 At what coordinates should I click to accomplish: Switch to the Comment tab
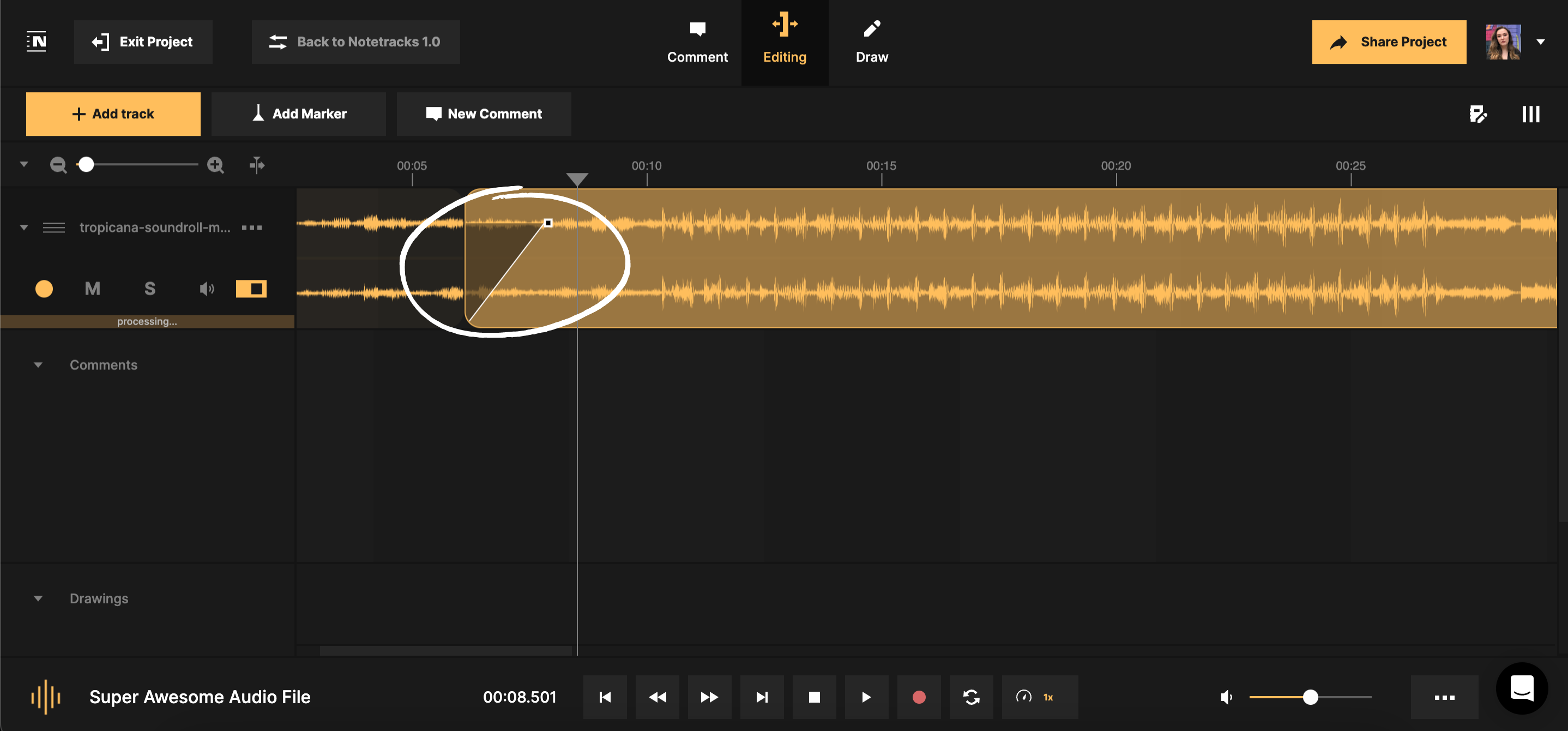click(x=697, y=41)
